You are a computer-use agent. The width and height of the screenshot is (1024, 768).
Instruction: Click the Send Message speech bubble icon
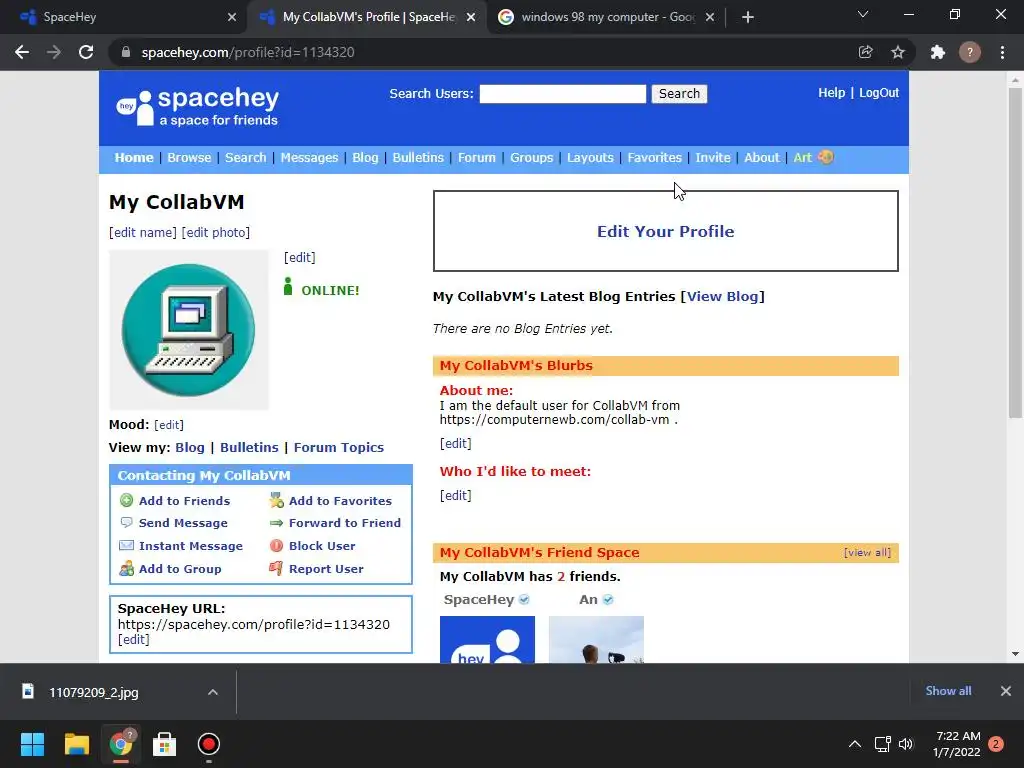126,522
